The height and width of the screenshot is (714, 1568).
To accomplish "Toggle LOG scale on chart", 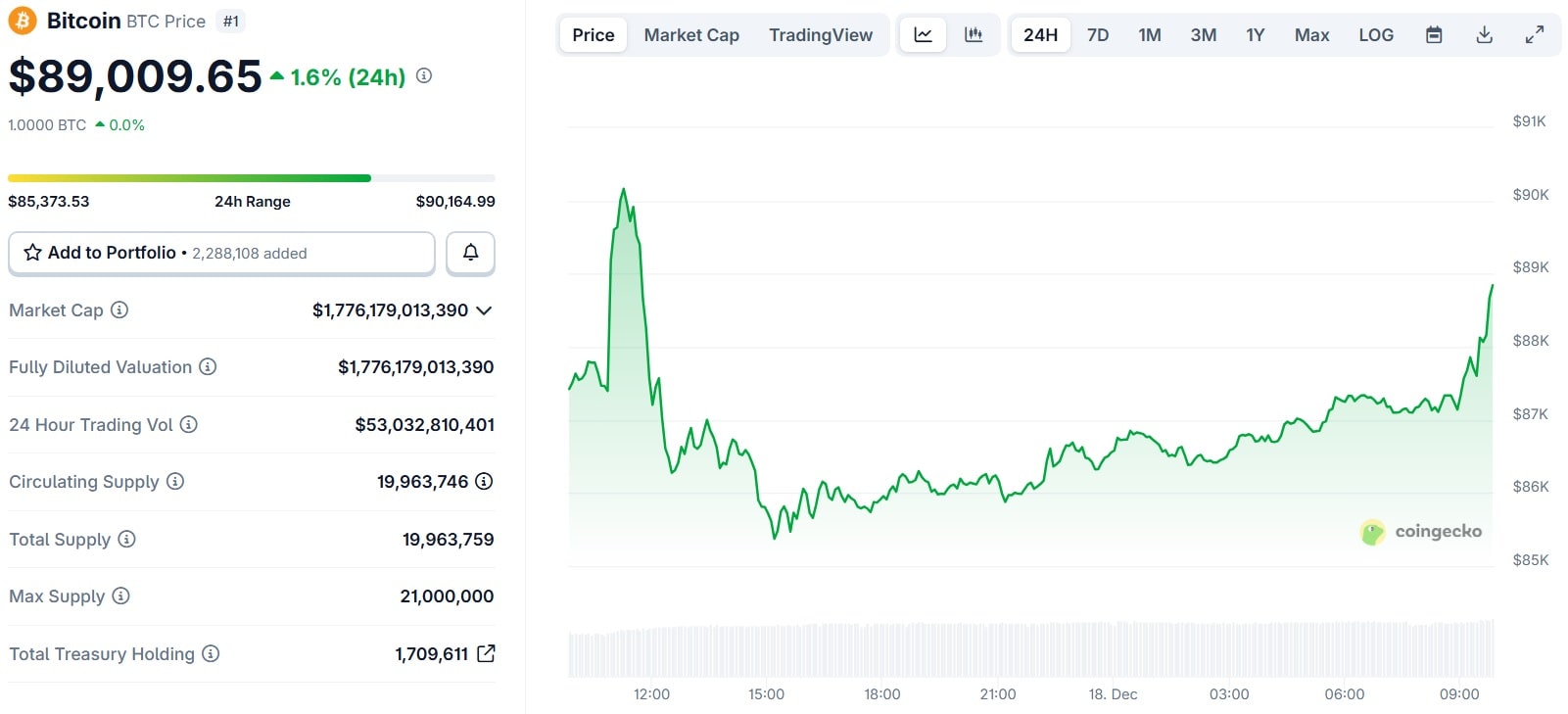I will click(x=1376, y=35).
